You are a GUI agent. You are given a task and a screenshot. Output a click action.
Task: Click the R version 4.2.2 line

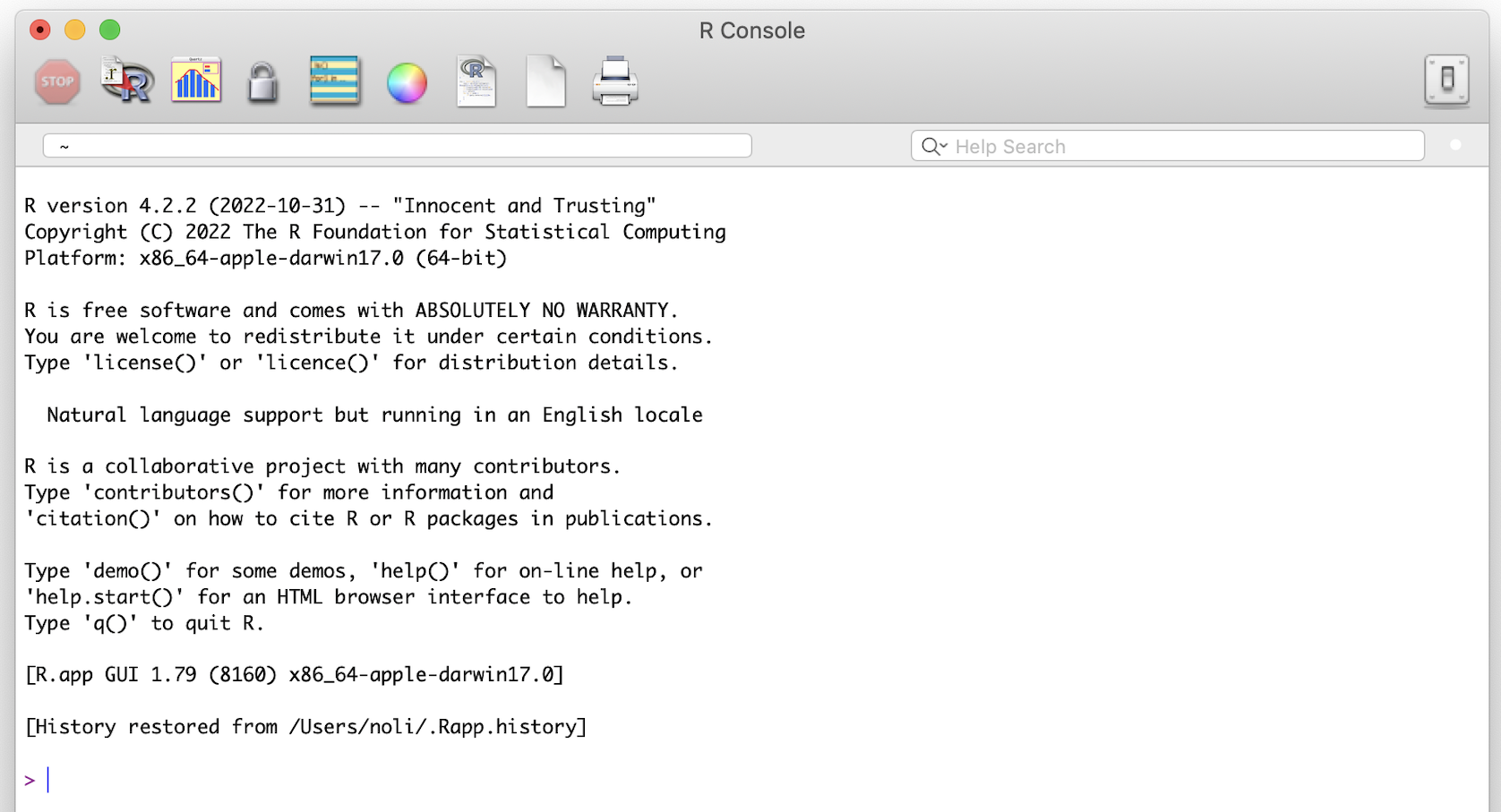(340, 206)
